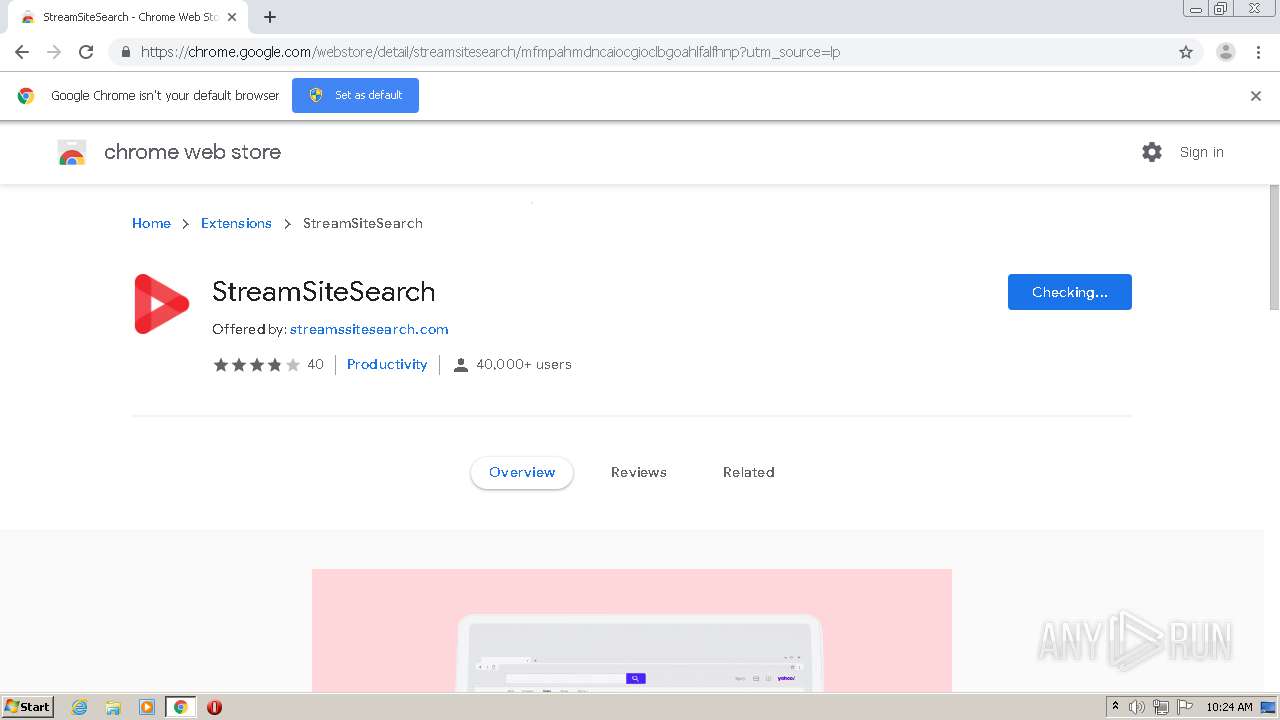
Task: Click the Chrome taskbar icon
Action: click(x=181, y=707)
